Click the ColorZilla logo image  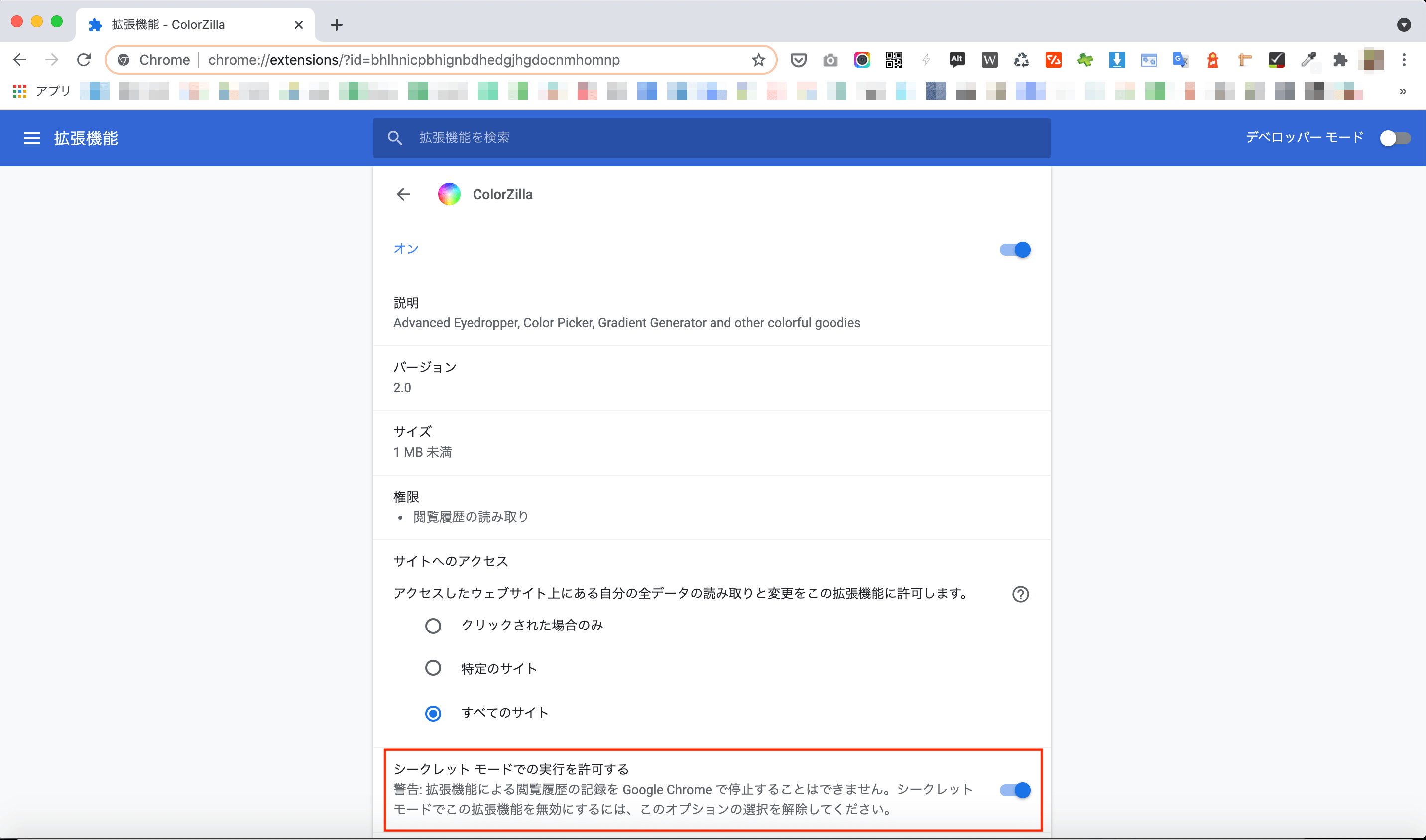point(449,194)
